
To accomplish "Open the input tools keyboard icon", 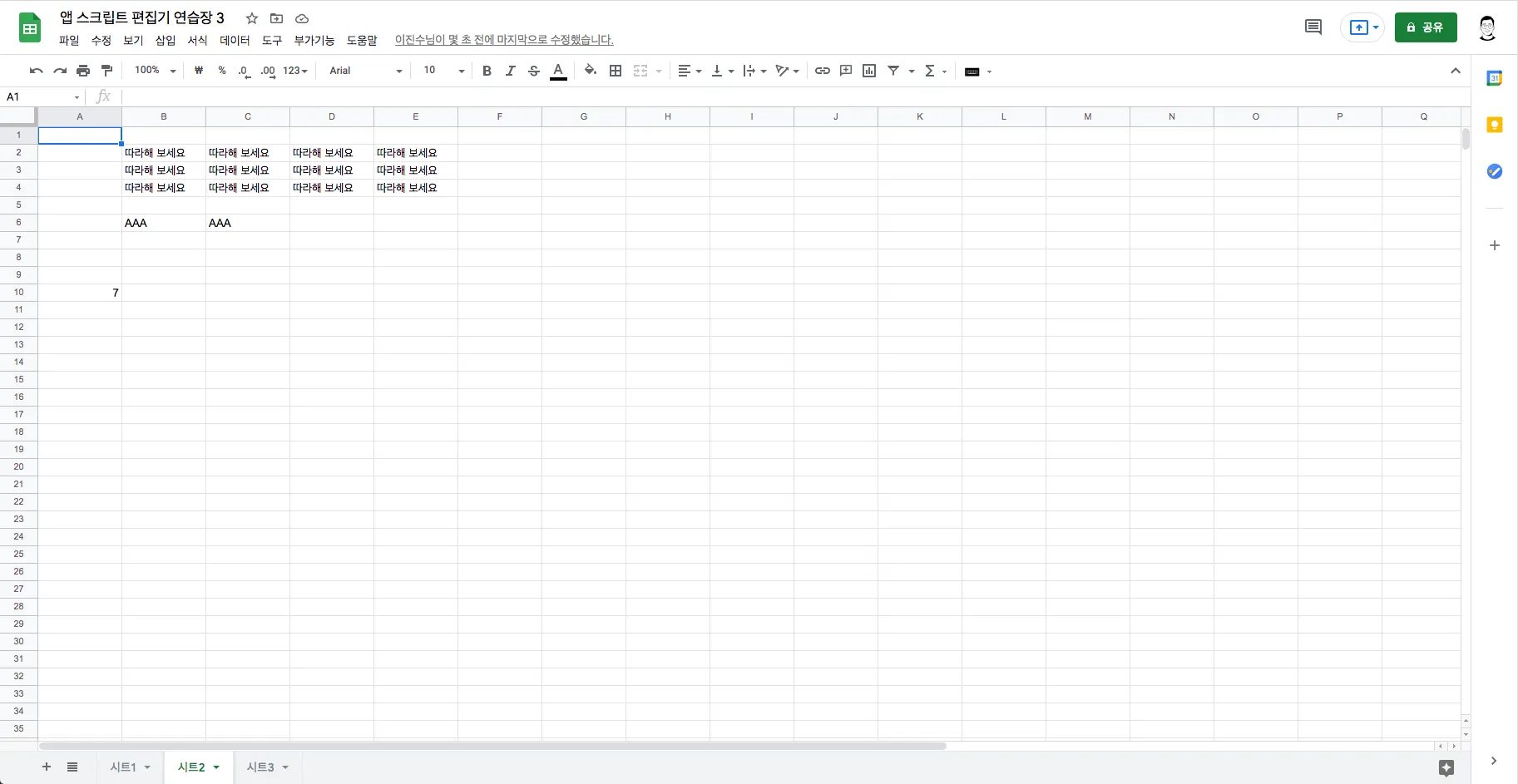I will [x=972, y=71].
